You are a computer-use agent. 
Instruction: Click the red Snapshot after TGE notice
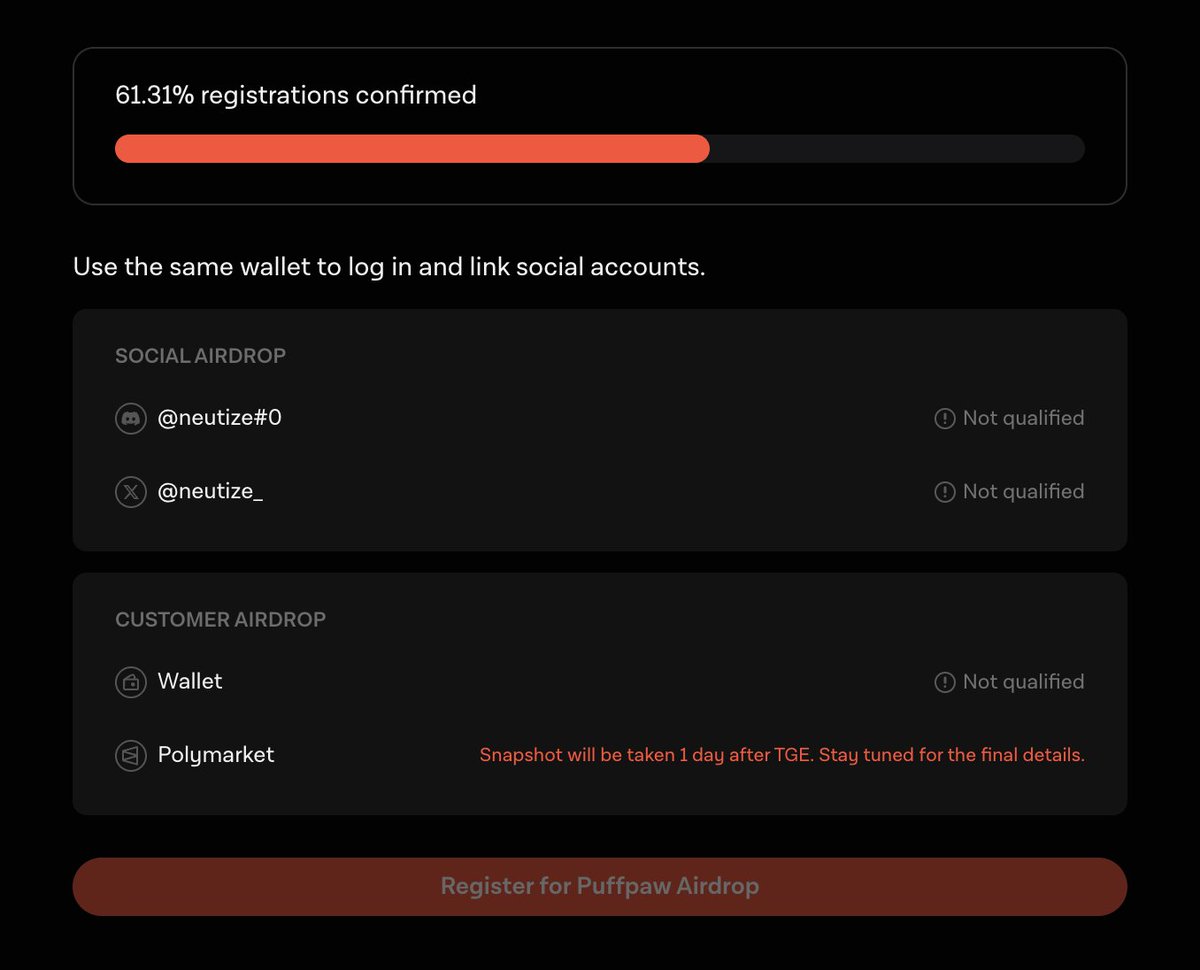(782, 755)
